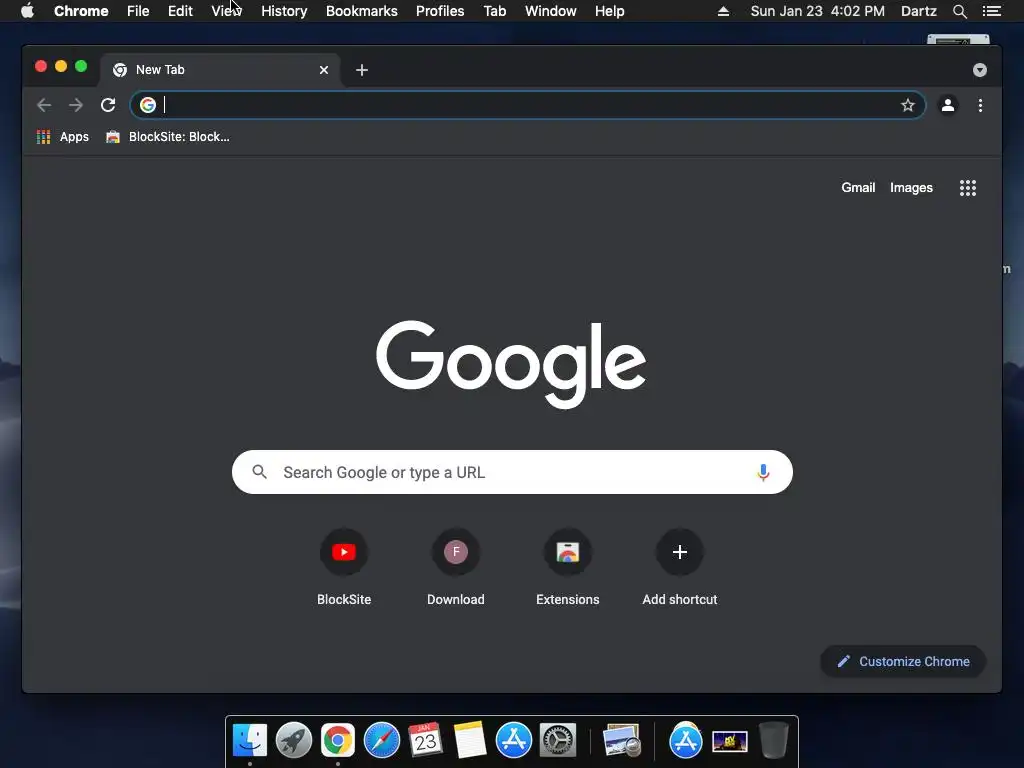The width and height of the screenshot is (1024, 768).
Task: Open Spotlight search in menu bar
Action: point(959,11)
